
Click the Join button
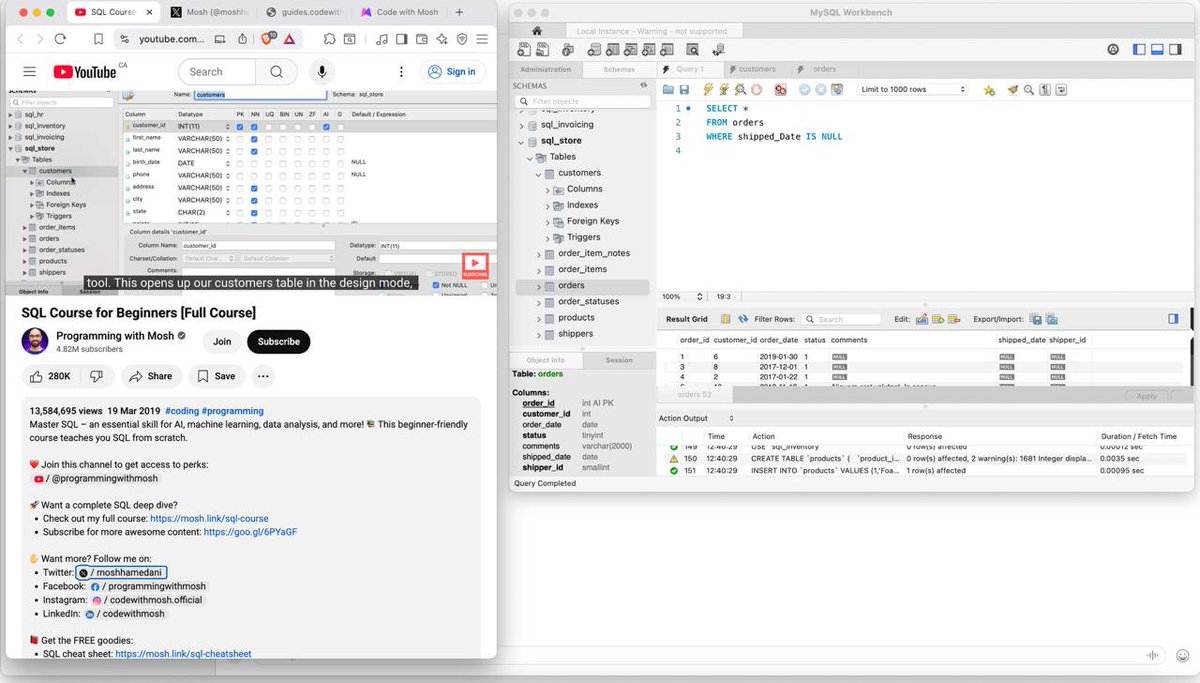[x=222, y=341]
